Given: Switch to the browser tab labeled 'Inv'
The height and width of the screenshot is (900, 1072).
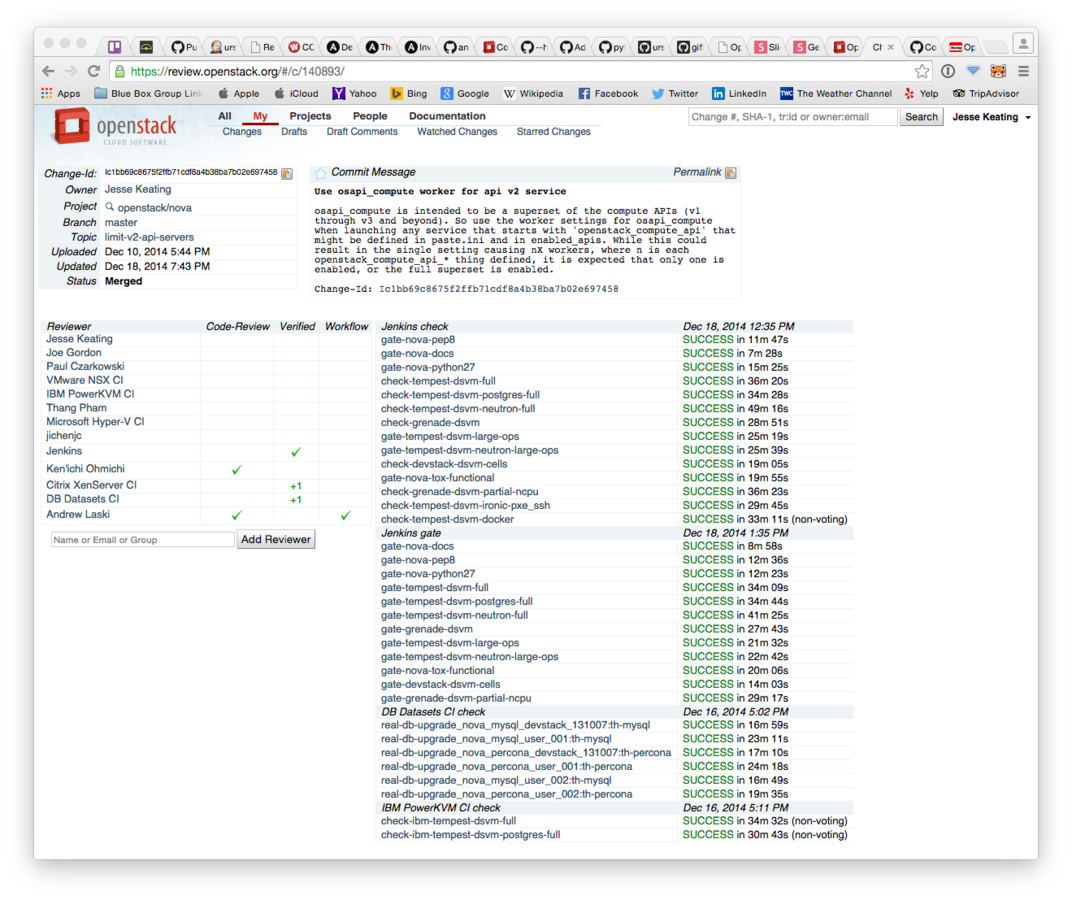Looking at the screenshot, I should coord(418,47).
